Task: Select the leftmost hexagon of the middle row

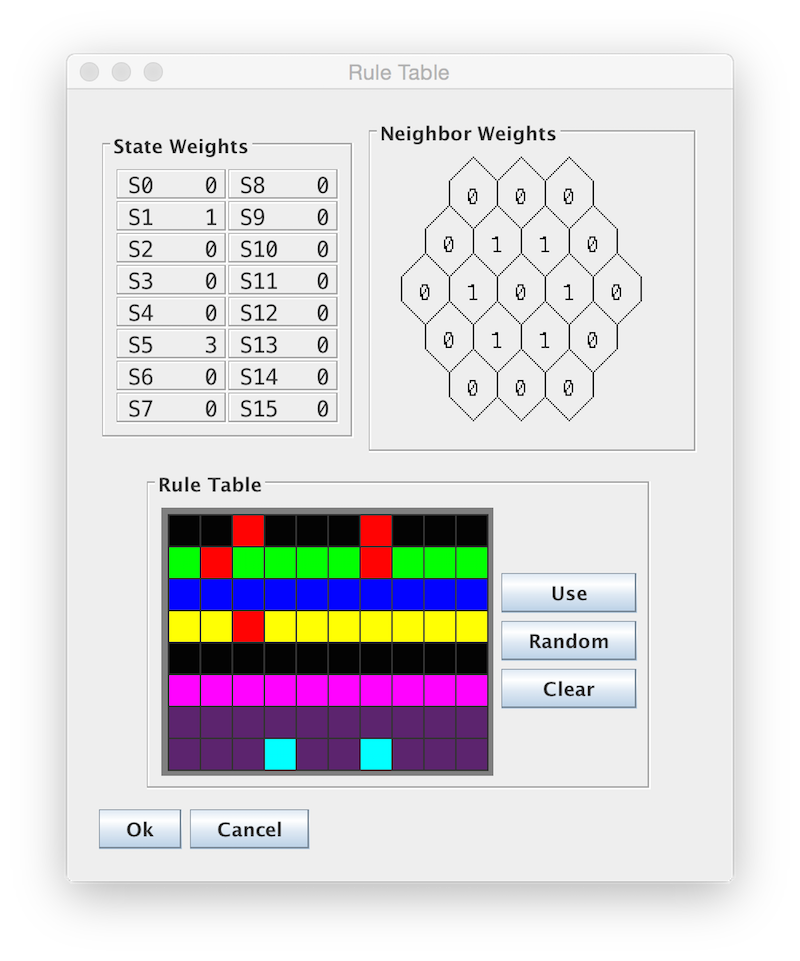Action: [x=425, y=289]
